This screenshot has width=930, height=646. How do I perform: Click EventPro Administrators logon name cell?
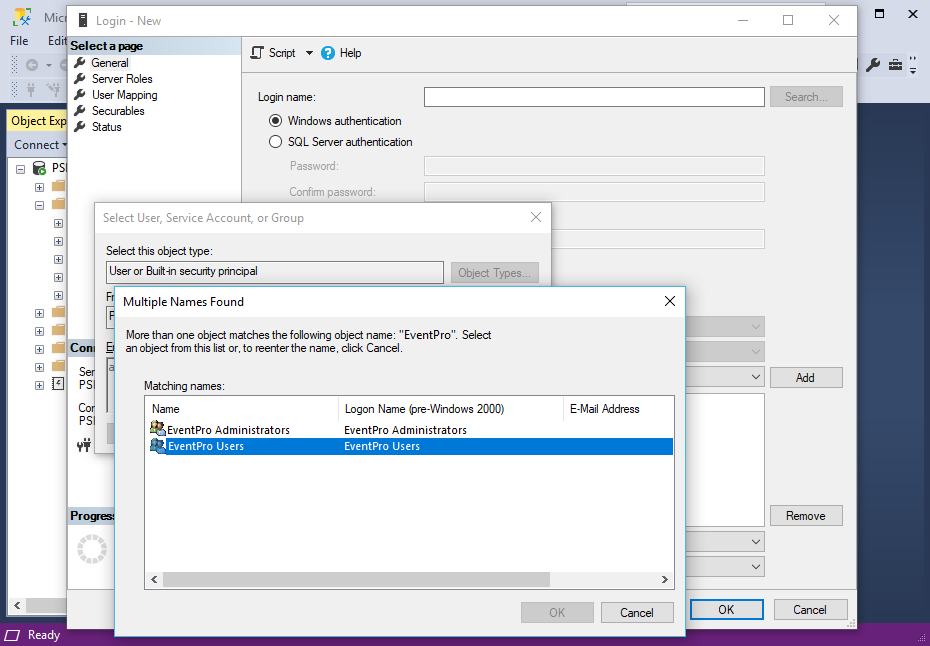click(x=406, y=430)
